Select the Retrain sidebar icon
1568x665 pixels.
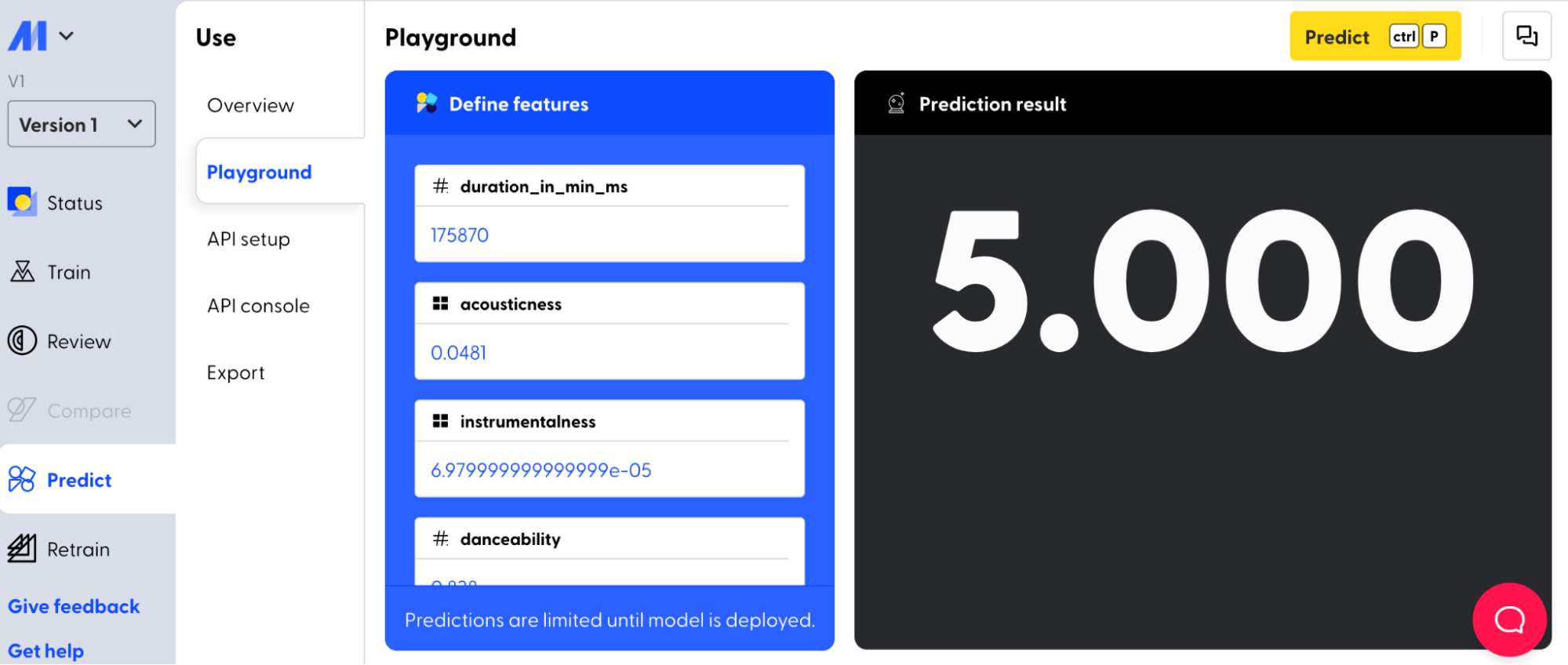coord(22,548)
